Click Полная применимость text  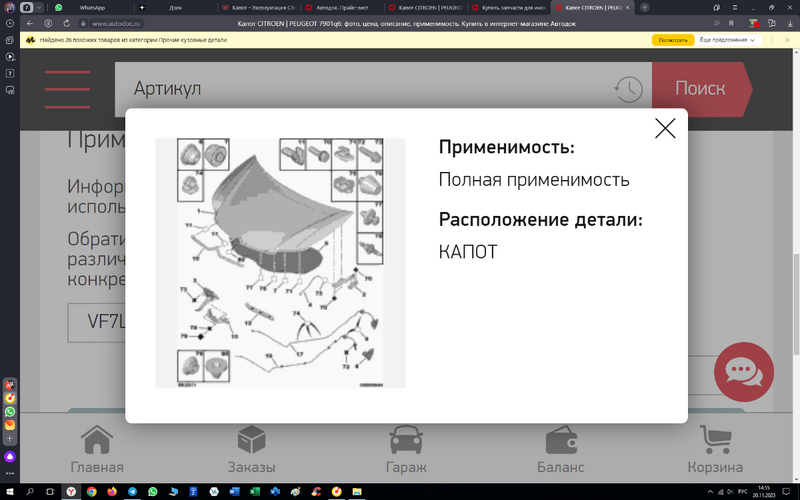[534, 180]
